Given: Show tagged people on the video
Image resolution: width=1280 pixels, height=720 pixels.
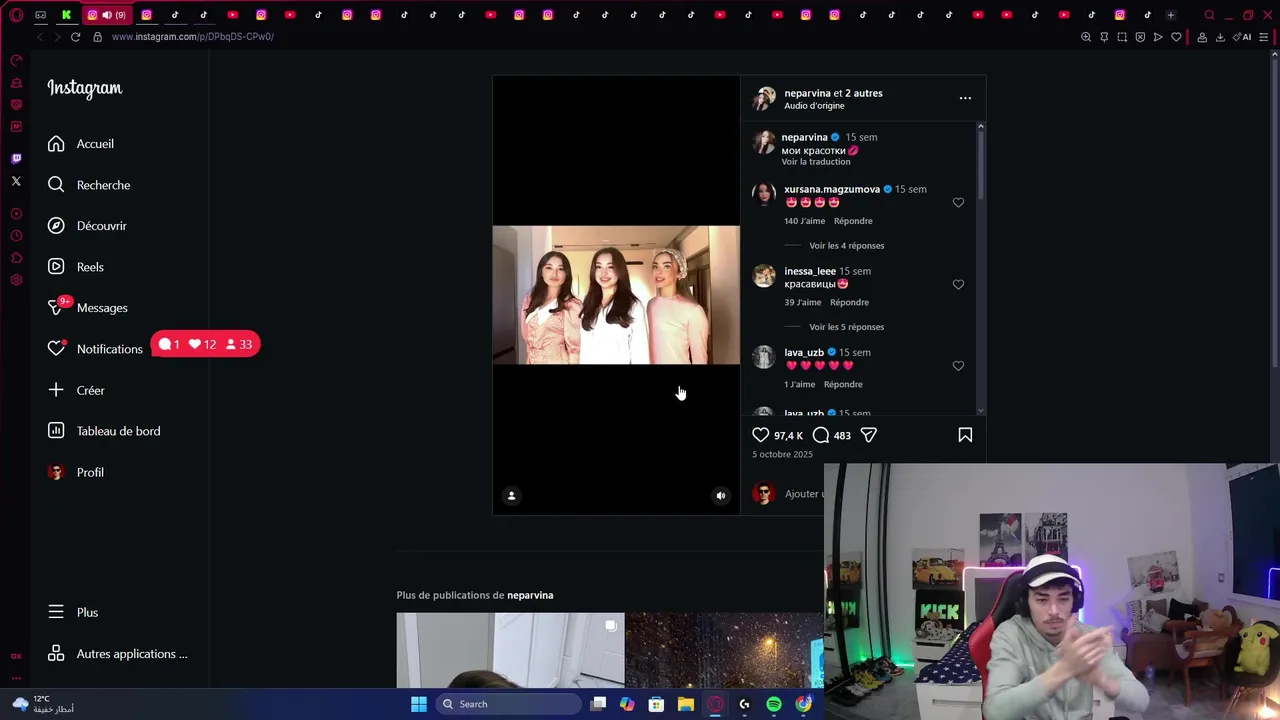Looking at the screenshot, I should click(x=511, y=495).
